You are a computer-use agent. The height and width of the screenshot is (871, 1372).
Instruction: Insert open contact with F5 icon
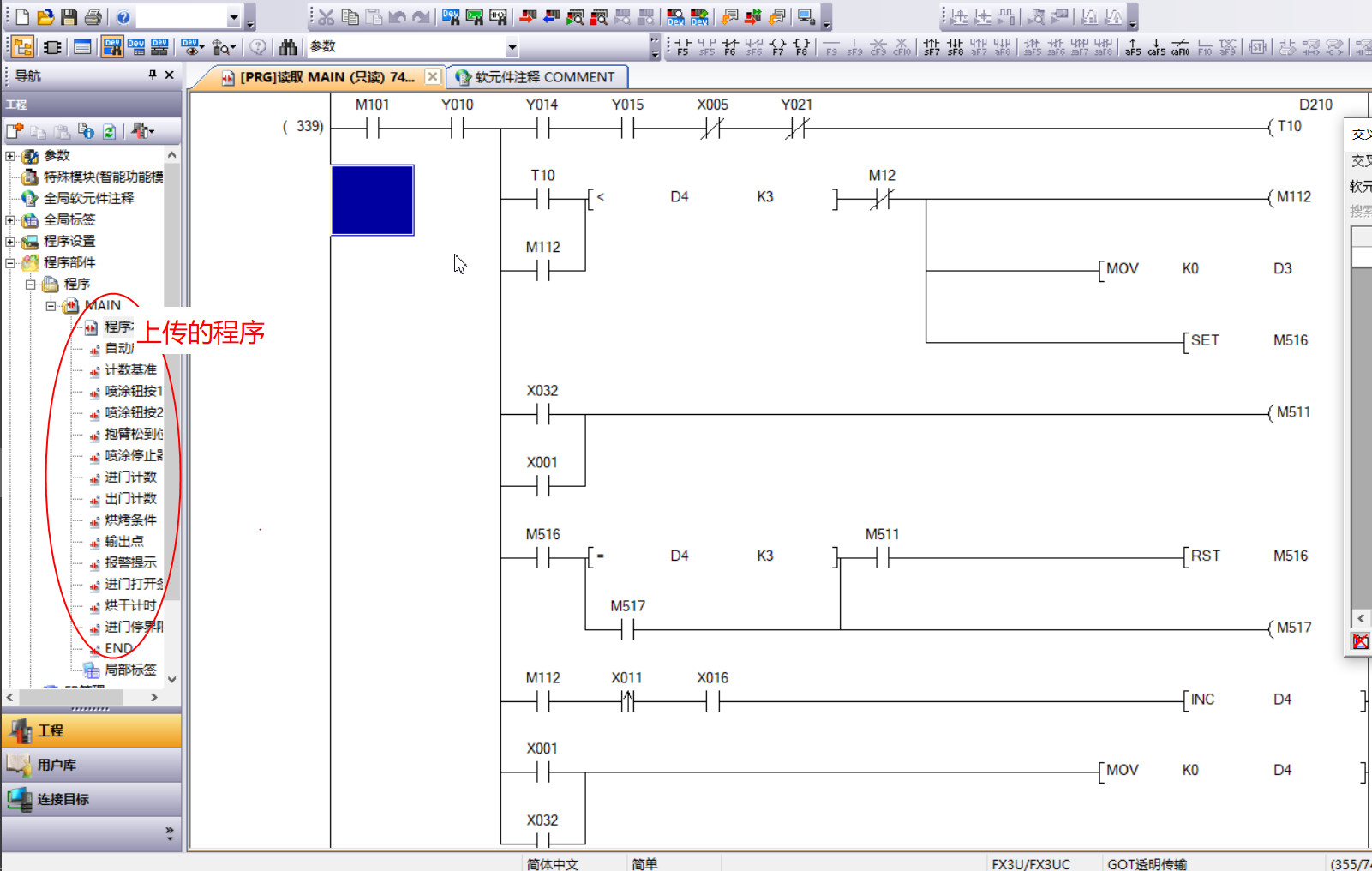coord(682,47)
